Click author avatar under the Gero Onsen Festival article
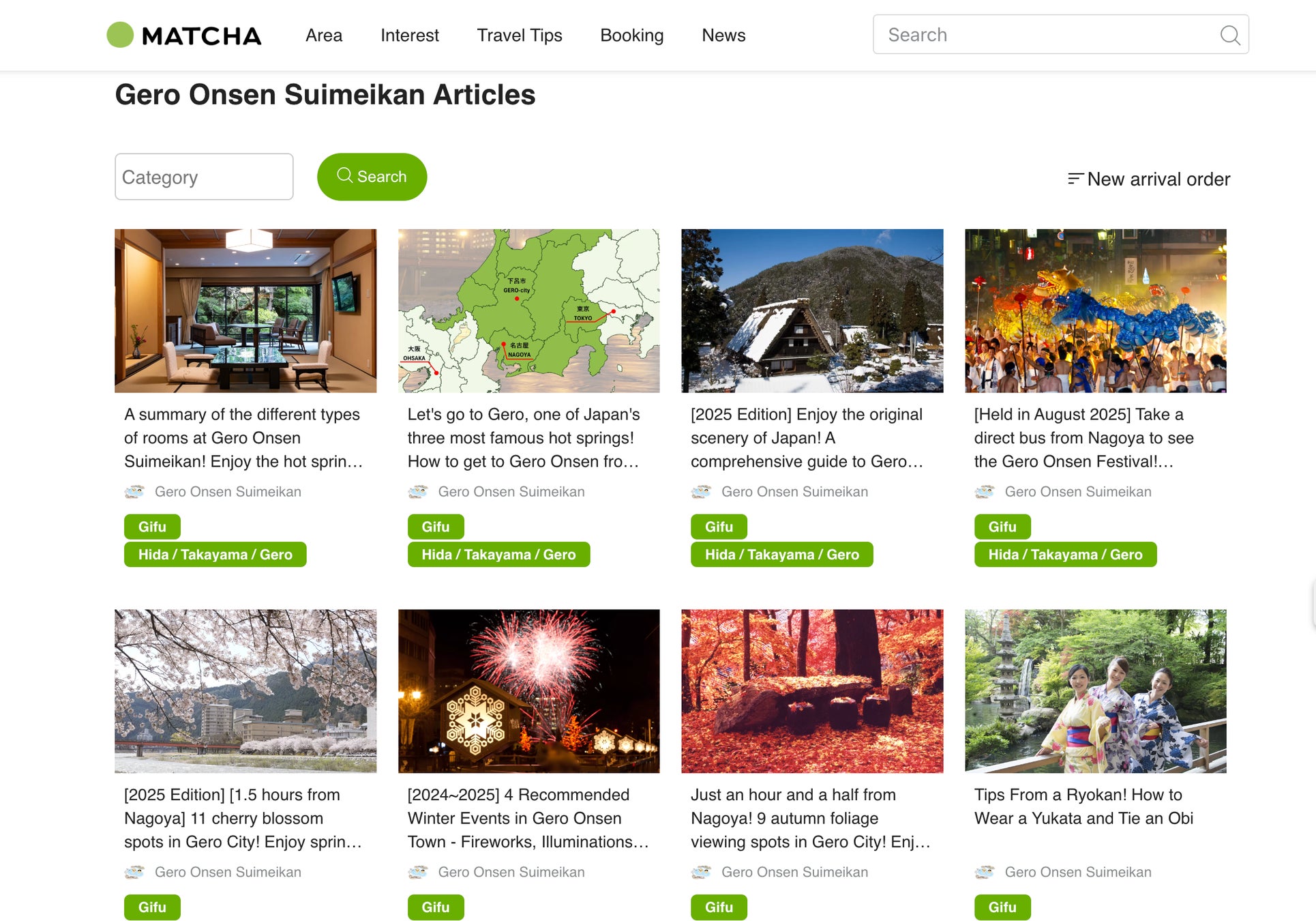This screenshot has width=1316, height=921. coord(985,491)
